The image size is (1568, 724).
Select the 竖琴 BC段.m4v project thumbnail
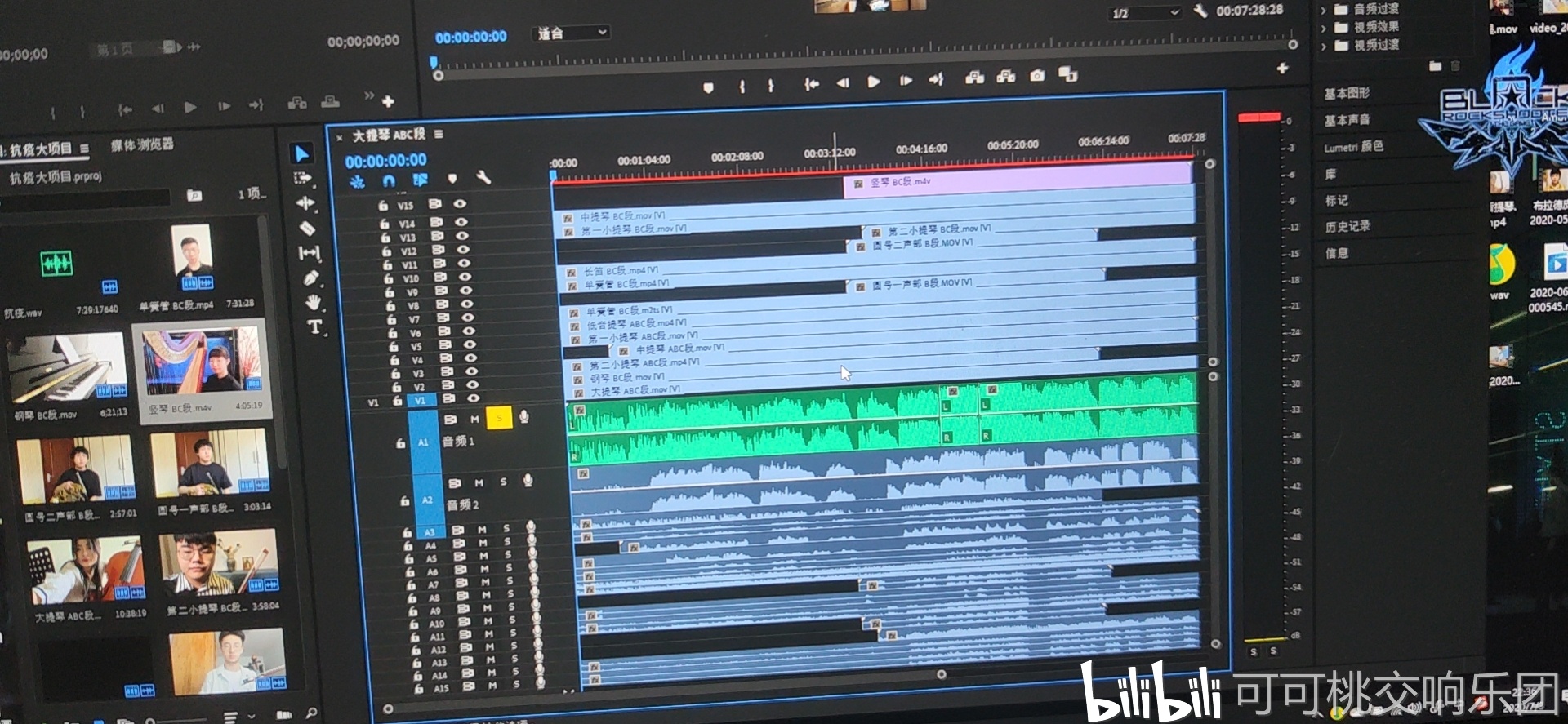tap(201, 363)
